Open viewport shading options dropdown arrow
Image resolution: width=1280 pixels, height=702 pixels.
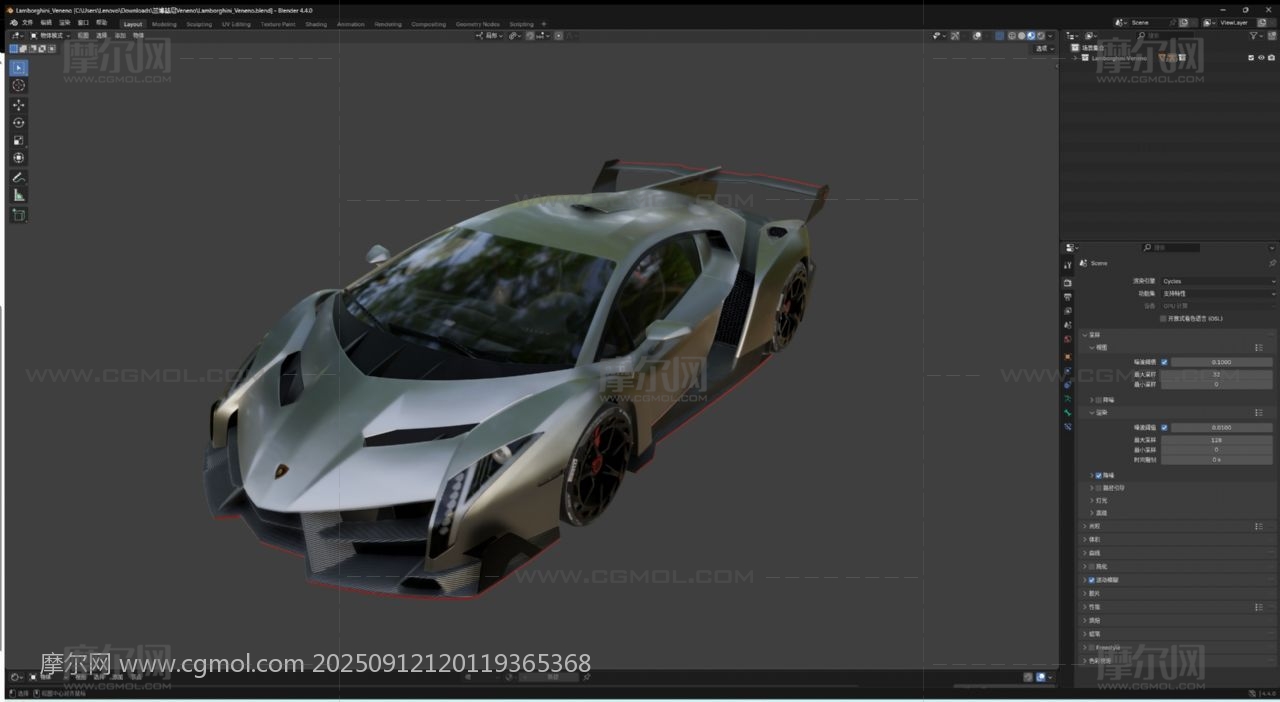pyautogui.click(x=1050, y=35)
